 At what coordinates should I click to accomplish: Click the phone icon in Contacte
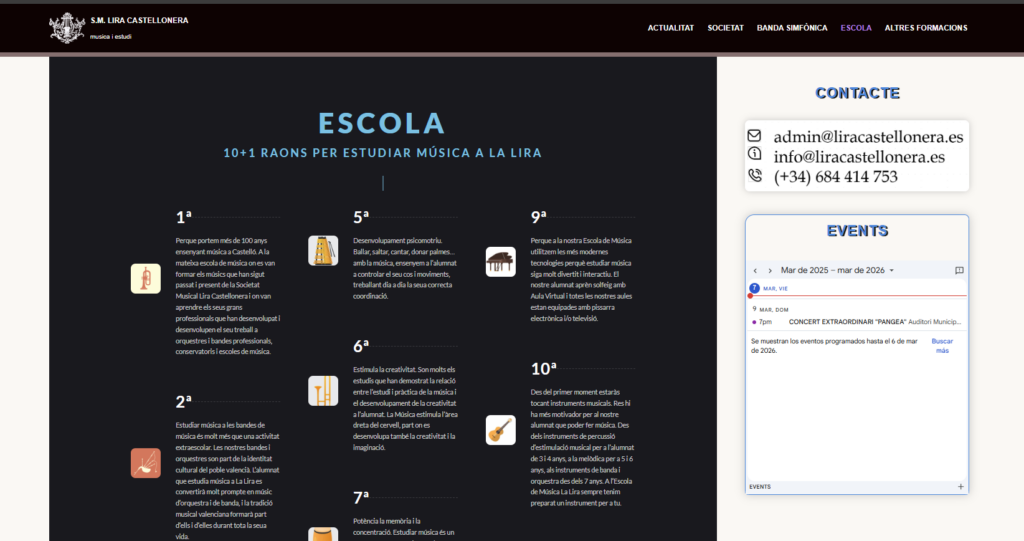(x=755, y=175)
